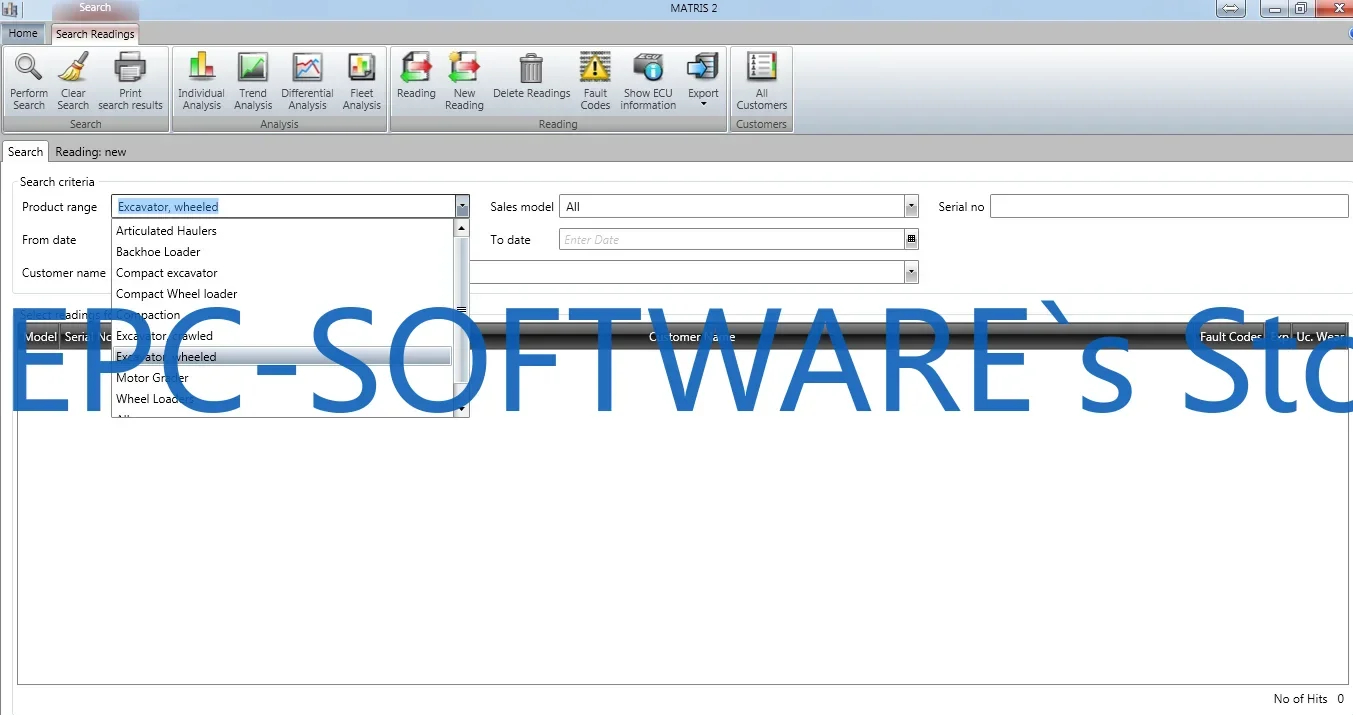The height and width of the screenshot is (715, 1353).
Task: Click the Perform Search magnifier icon
Action: pos(29,81)
